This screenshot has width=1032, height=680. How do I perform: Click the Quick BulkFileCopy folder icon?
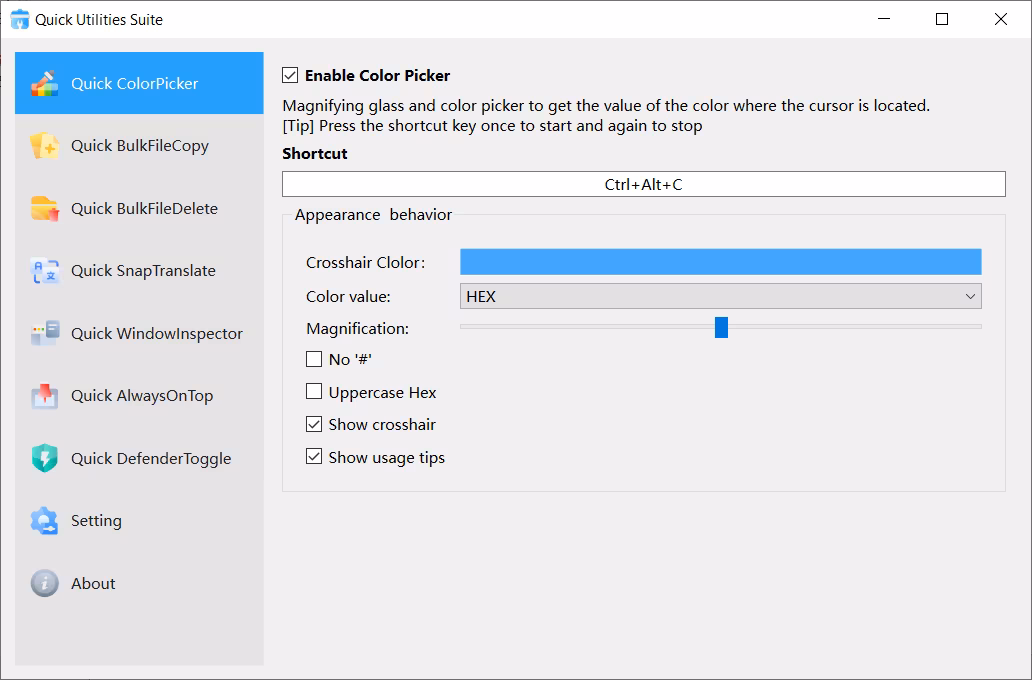coord(44,145)
